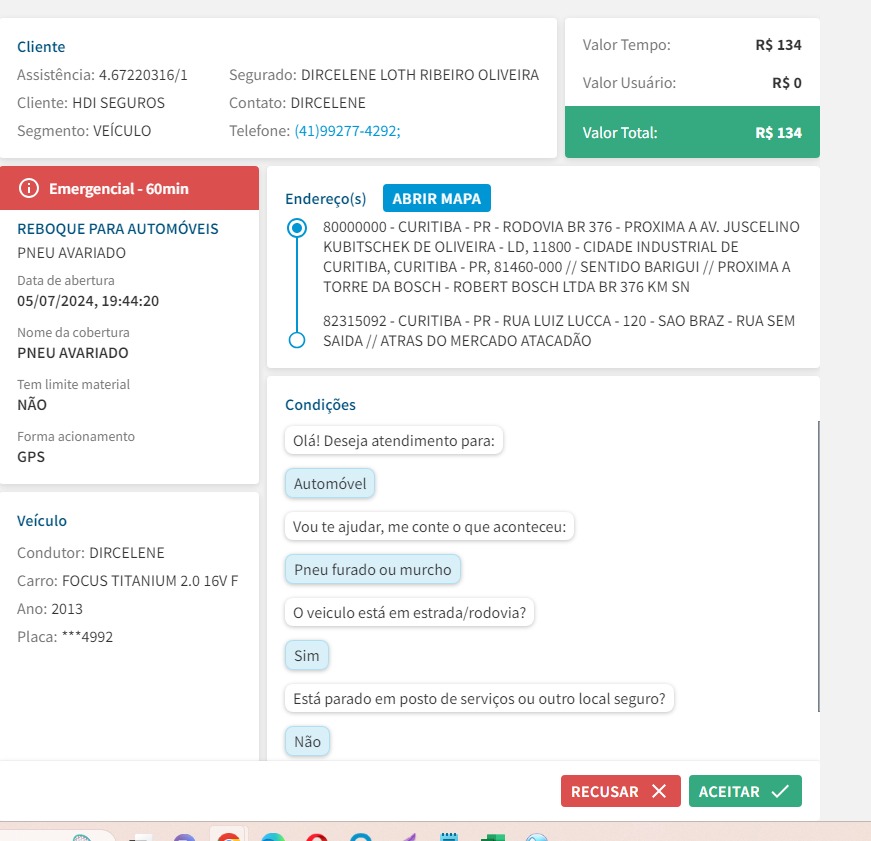
Task: Click the 'Pneu furado ou murcho' answer chip
Action: pos(373,569)
